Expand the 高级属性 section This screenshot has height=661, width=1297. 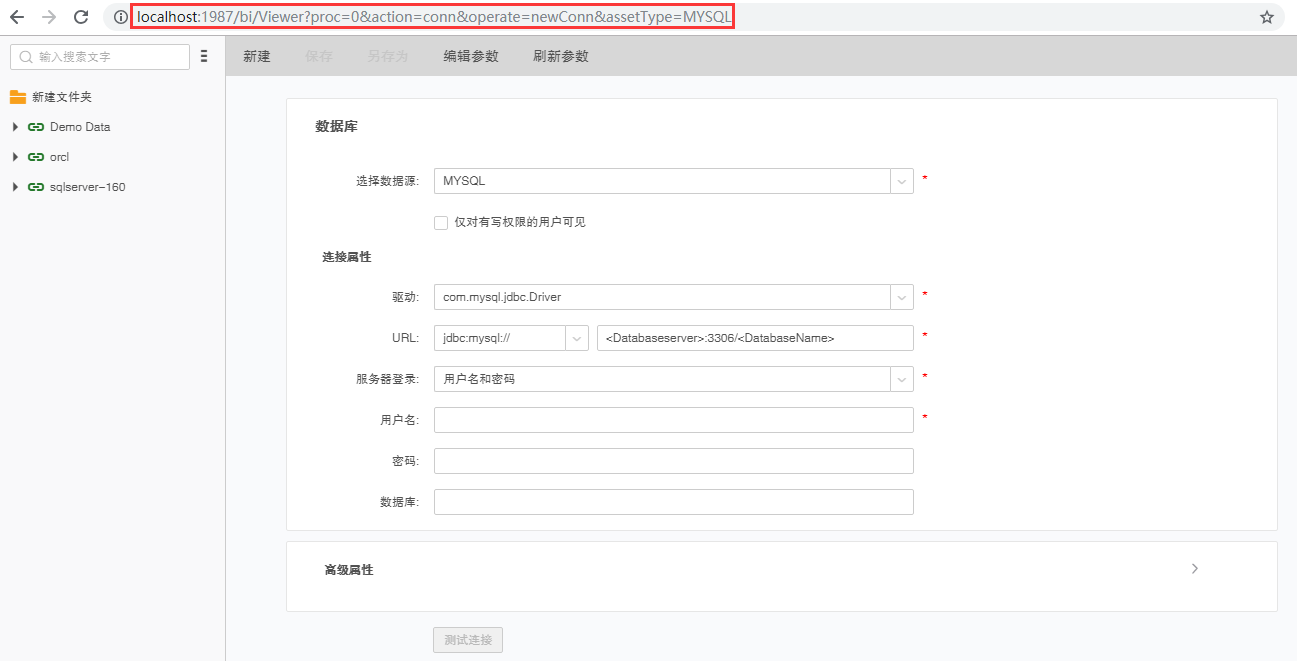[1194, 567]
